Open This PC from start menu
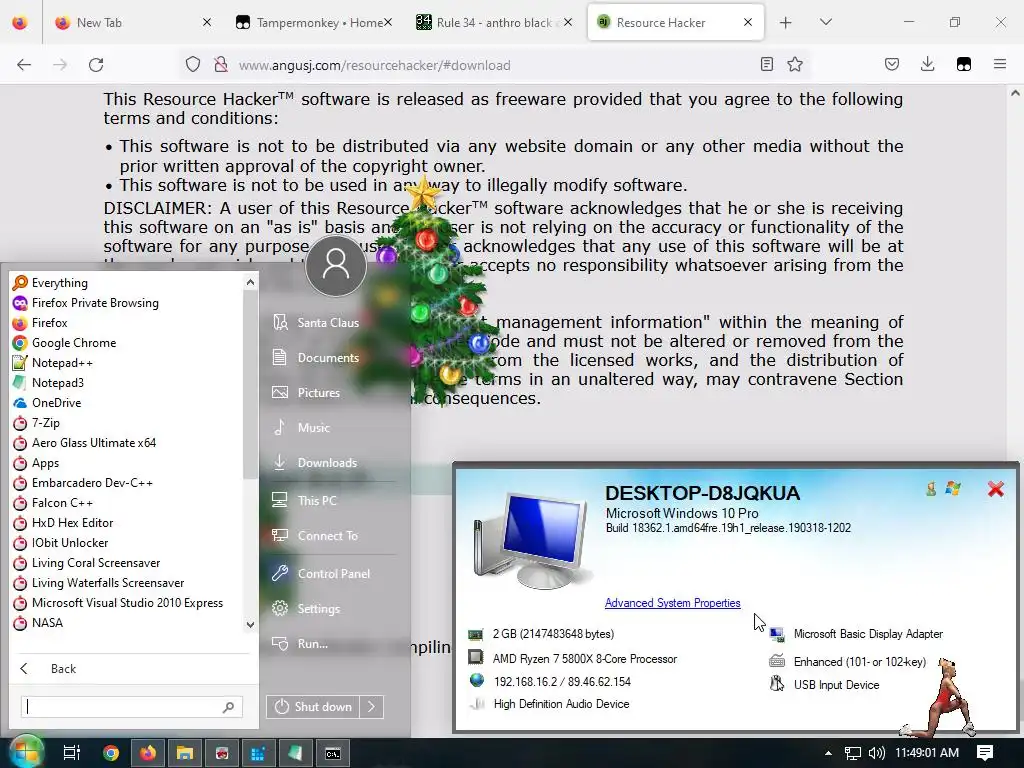The height and width of the screenshot is (768, 1024). [304, 501]
